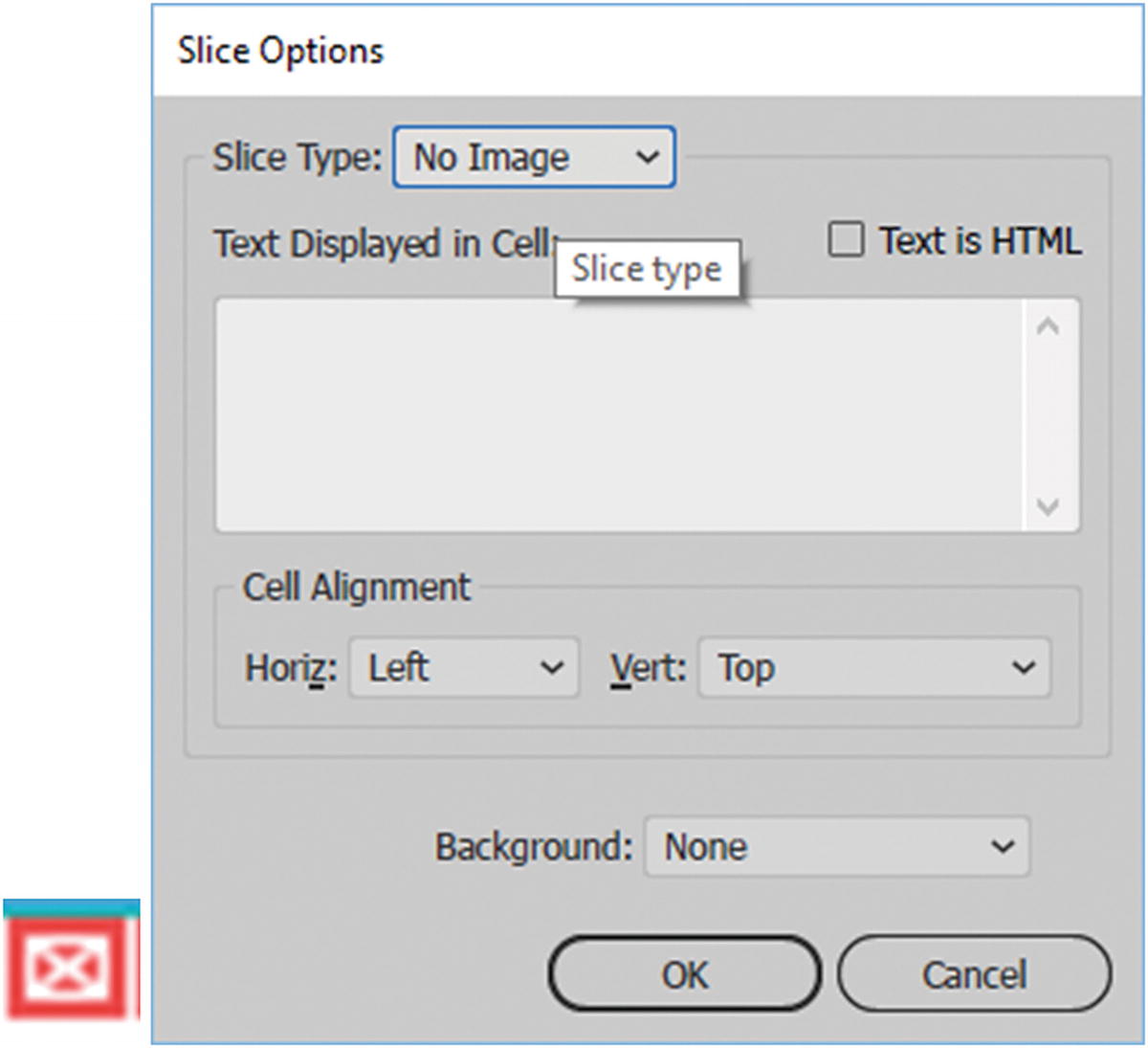Click the 'Text is HTML' label text
This screenshot has width=1148, height=1048.
(981, 241)
